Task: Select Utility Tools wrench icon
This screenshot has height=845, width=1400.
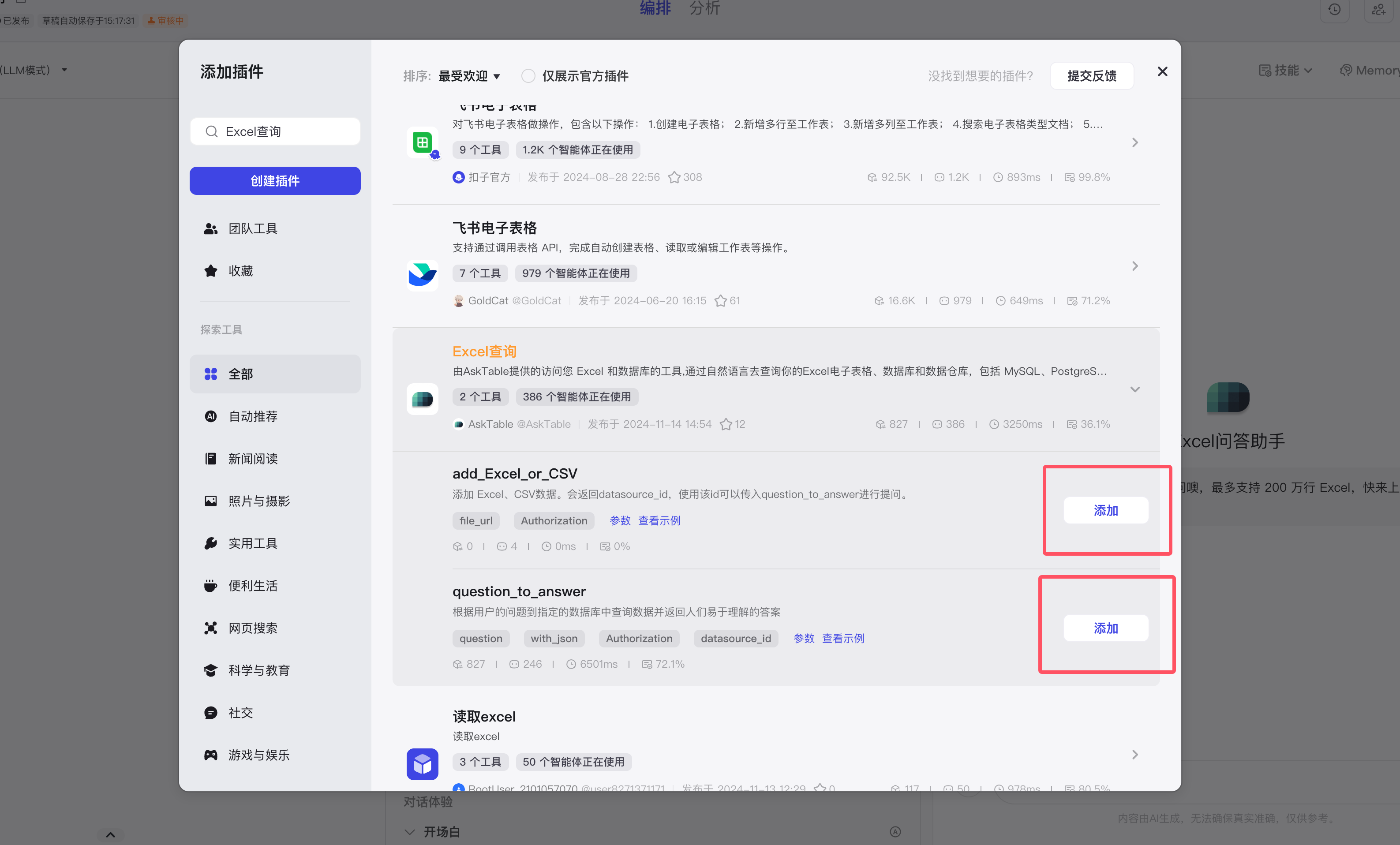Action: 211,543
